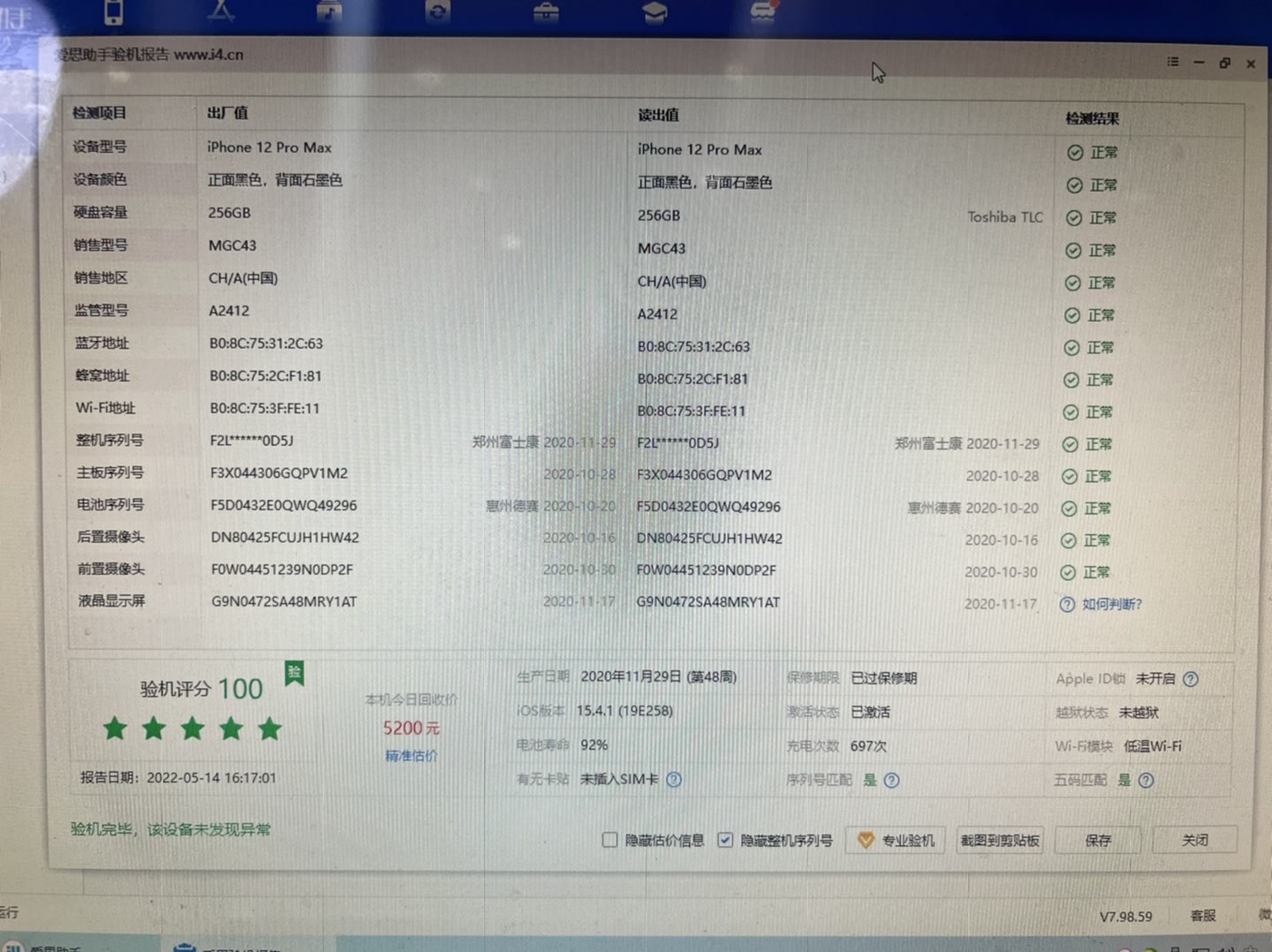Image resolution: width=1272 pixels, height=952 pixels.
Task: Click the refresh/flash icon in top toolbar
Action: click(437, 11)
